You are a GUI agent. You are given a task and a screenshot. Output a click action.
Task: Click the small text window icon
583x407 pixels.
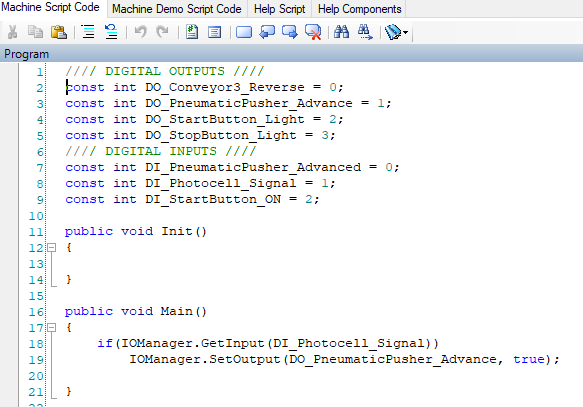(x=215, y=32)
